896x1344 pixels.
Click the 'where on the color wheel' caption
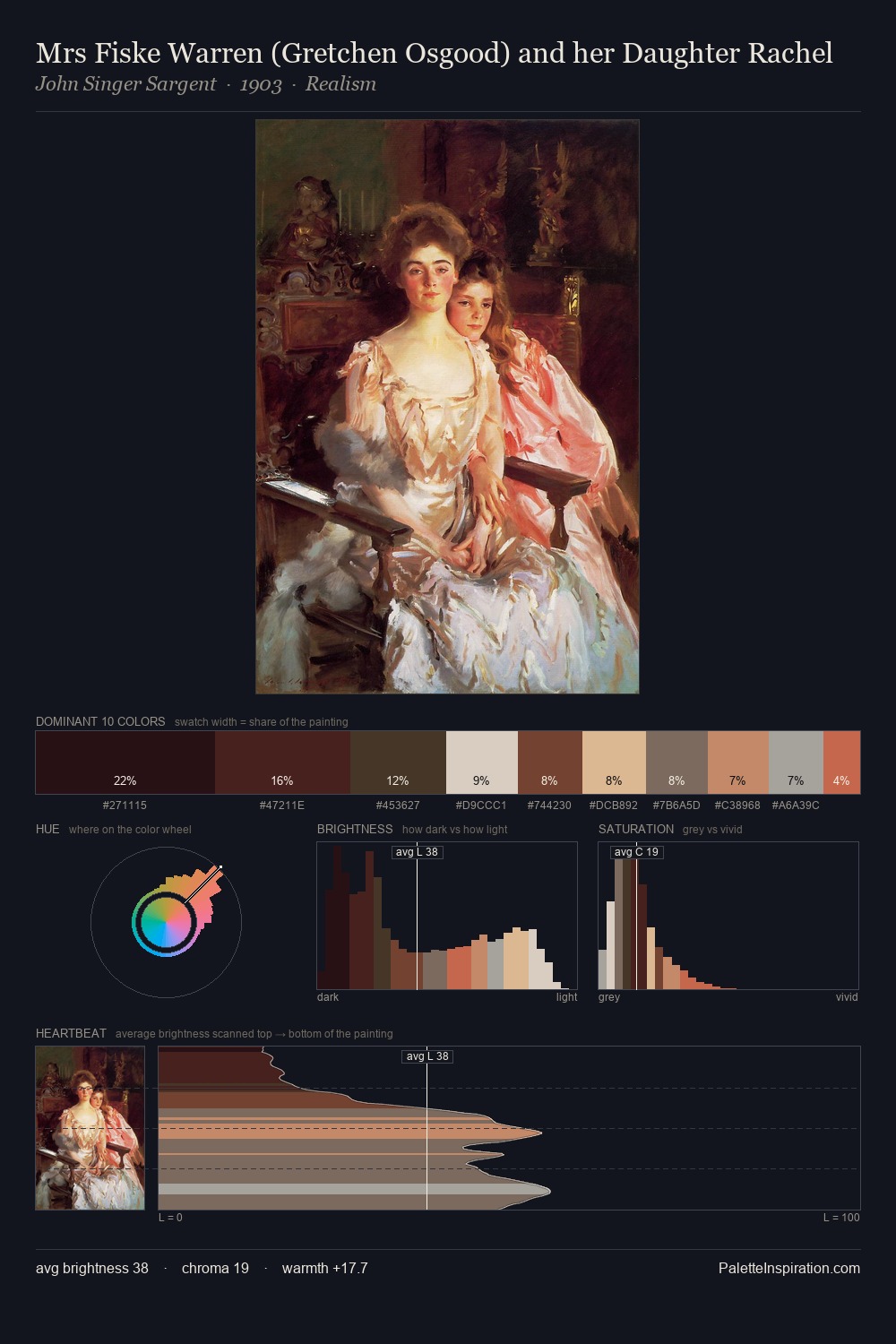tap(130, 830)
